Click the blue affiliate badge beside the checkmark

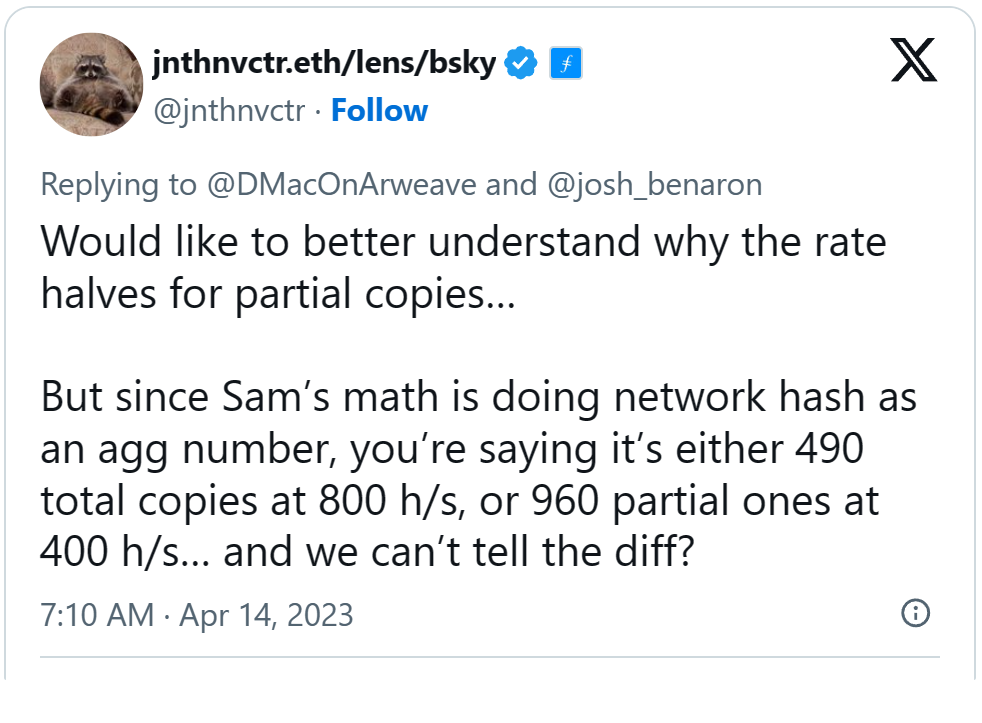click(566, 64)
